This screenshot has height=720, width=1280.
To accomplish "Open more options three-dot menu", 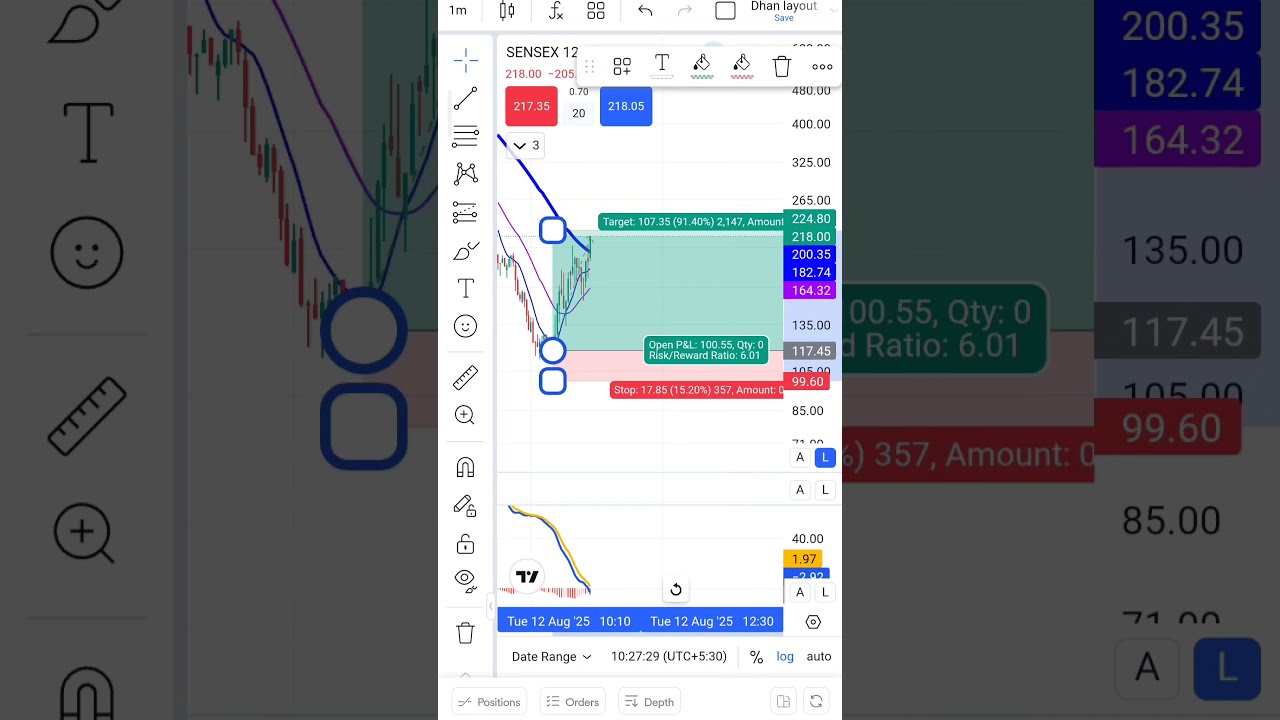I will pyautogui.click(x=822, y=67).
